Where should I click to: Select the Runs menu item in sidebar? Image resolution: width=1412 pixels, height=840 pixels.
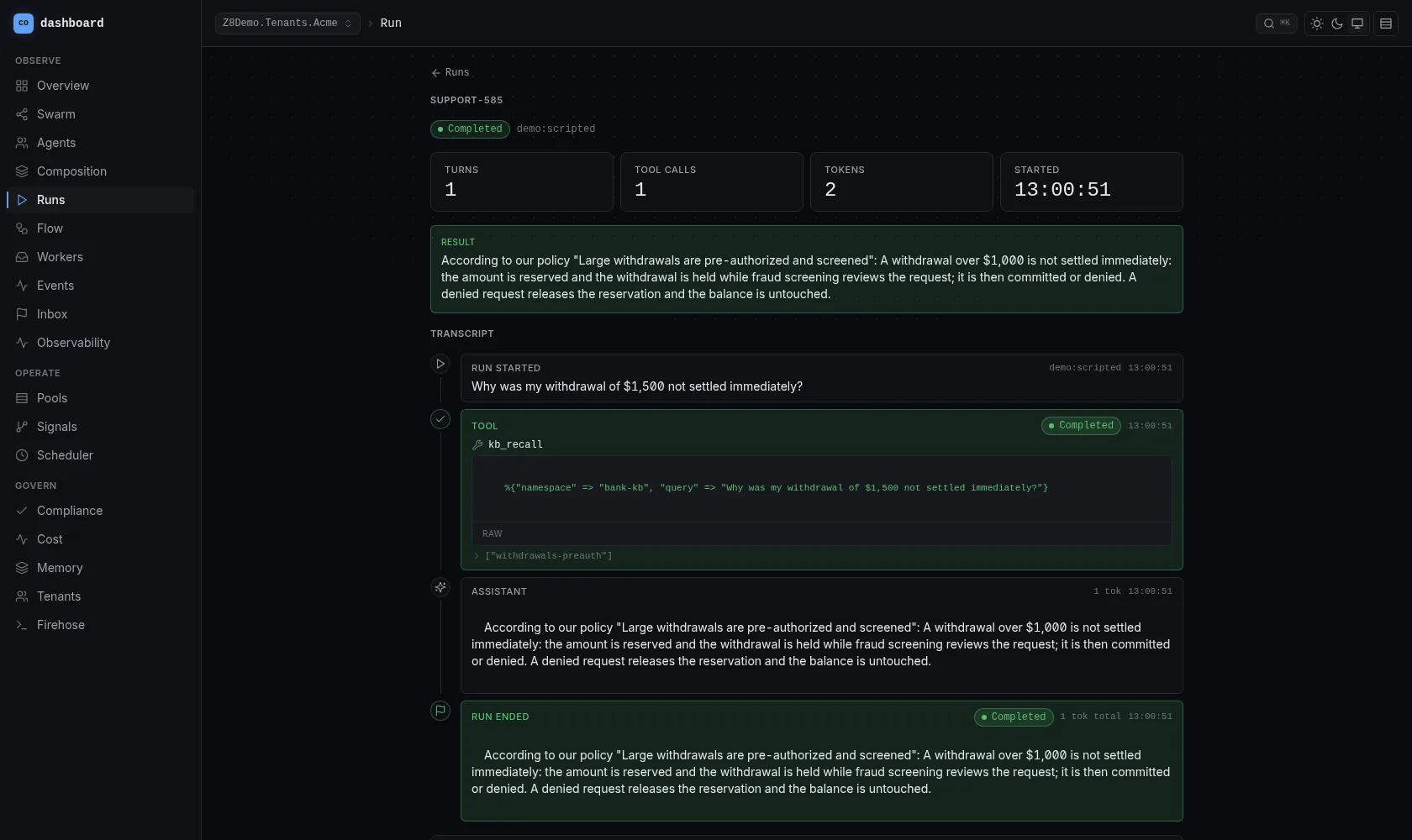pyautogui.click(x=101, y=200)
